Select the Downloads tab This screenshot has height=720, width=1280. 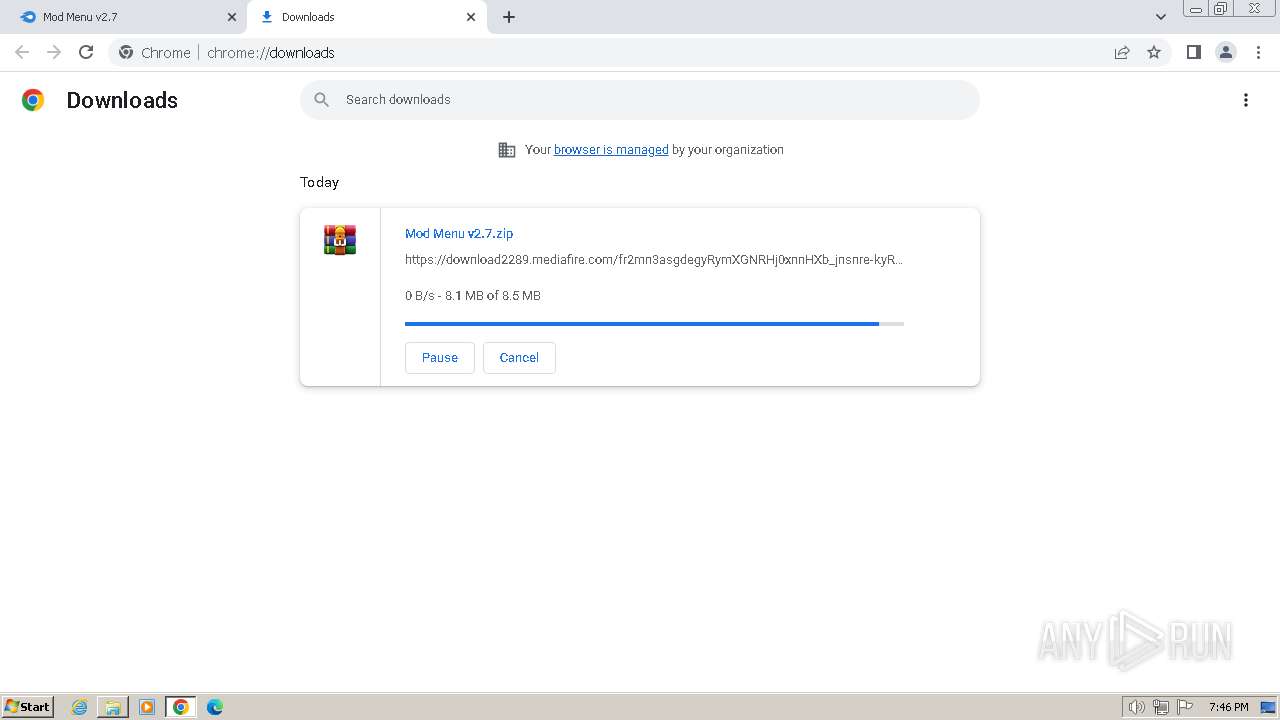pos(367,17)
